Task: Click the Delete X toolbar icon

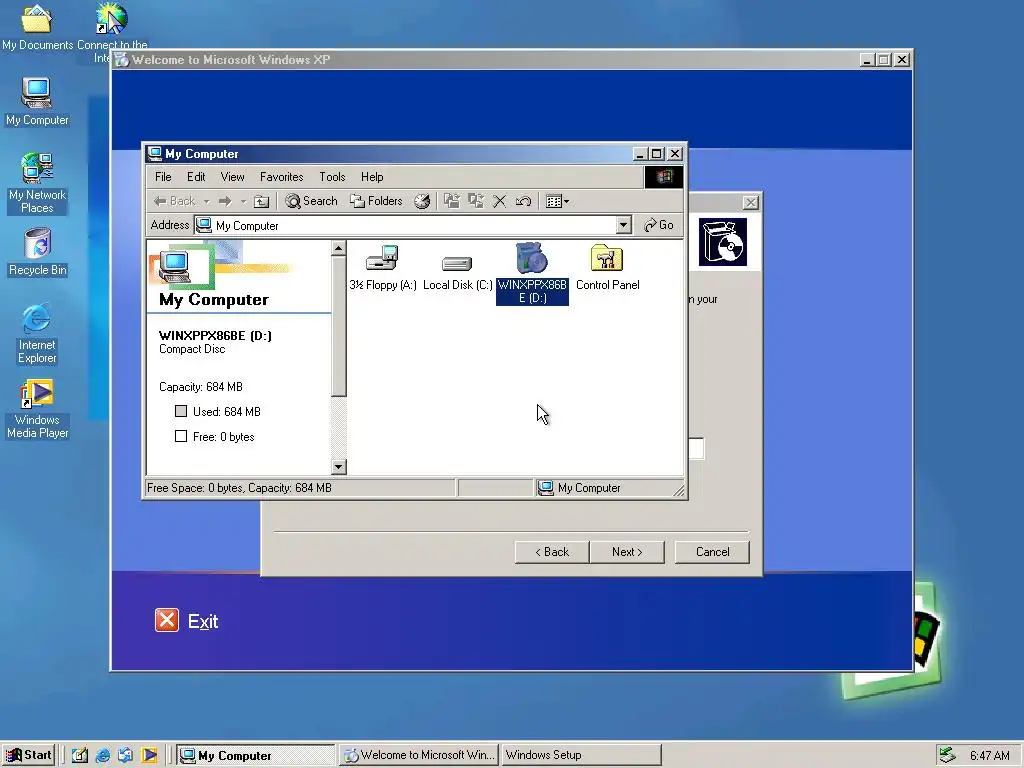Action: pyautogui.click(x=500, y=201)
